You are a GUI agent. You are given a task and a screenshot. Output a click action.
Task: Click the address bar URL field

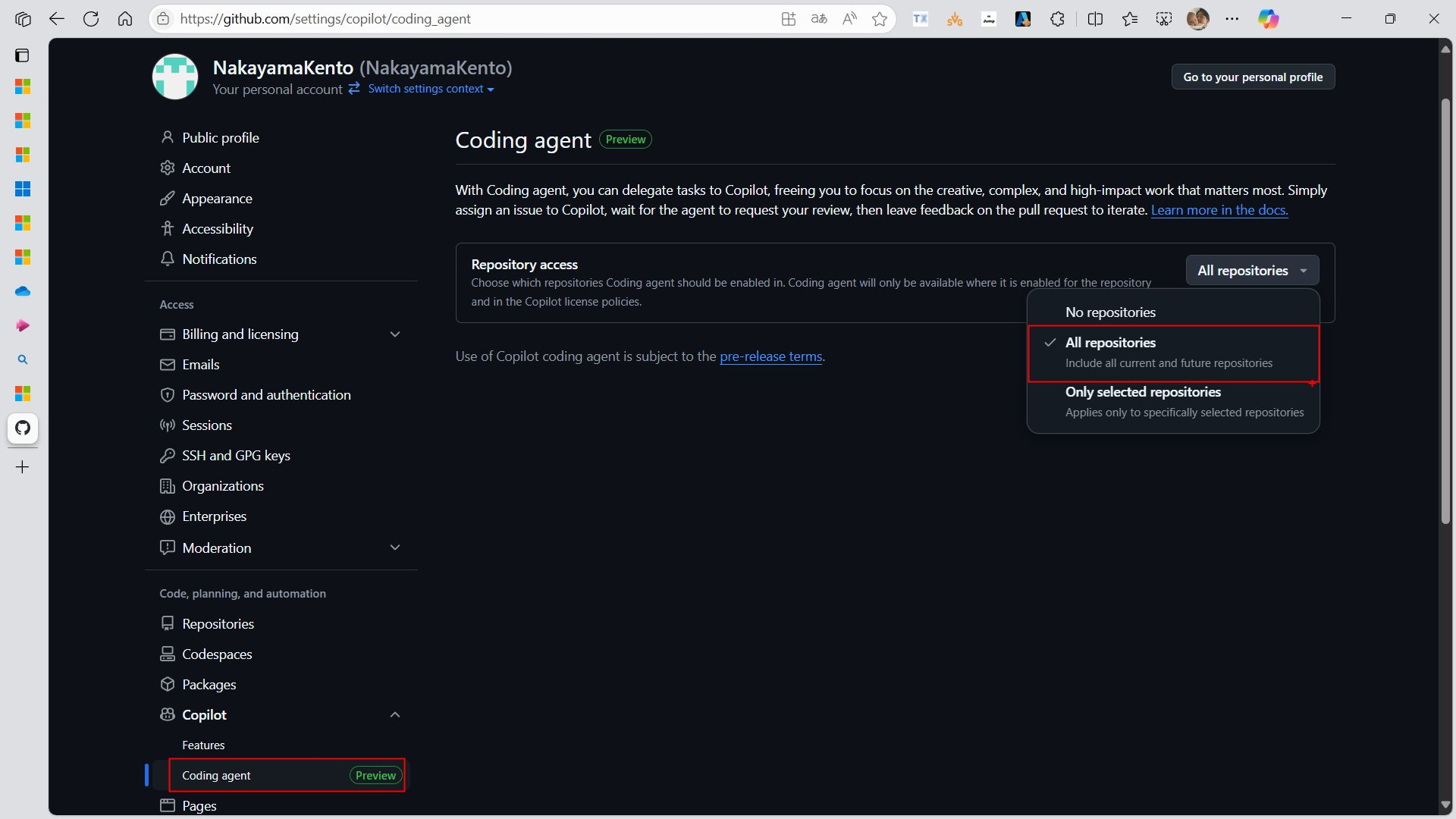(470, 19)
